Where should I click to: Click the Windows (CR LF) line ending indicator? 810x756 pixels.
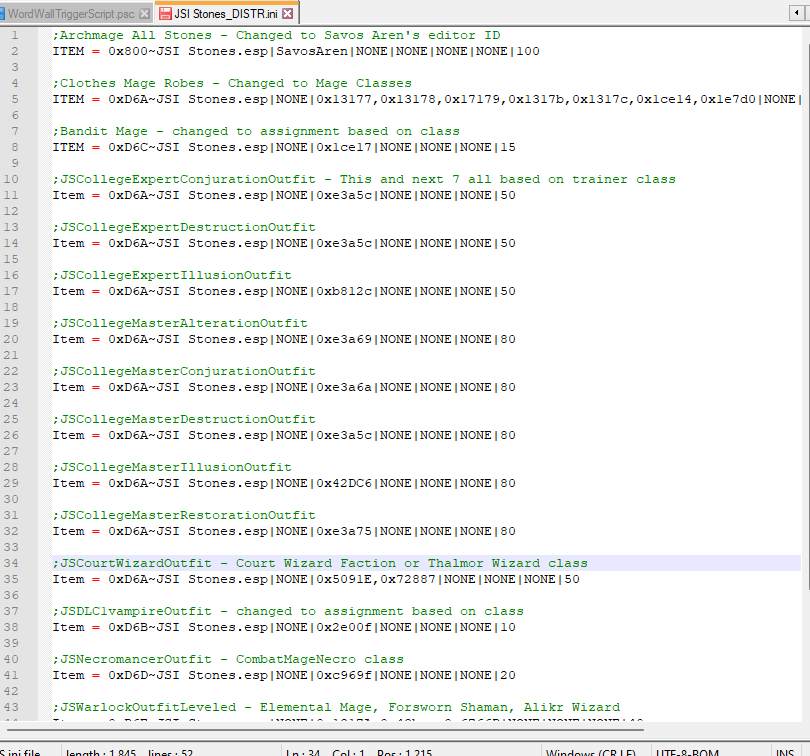591,752
